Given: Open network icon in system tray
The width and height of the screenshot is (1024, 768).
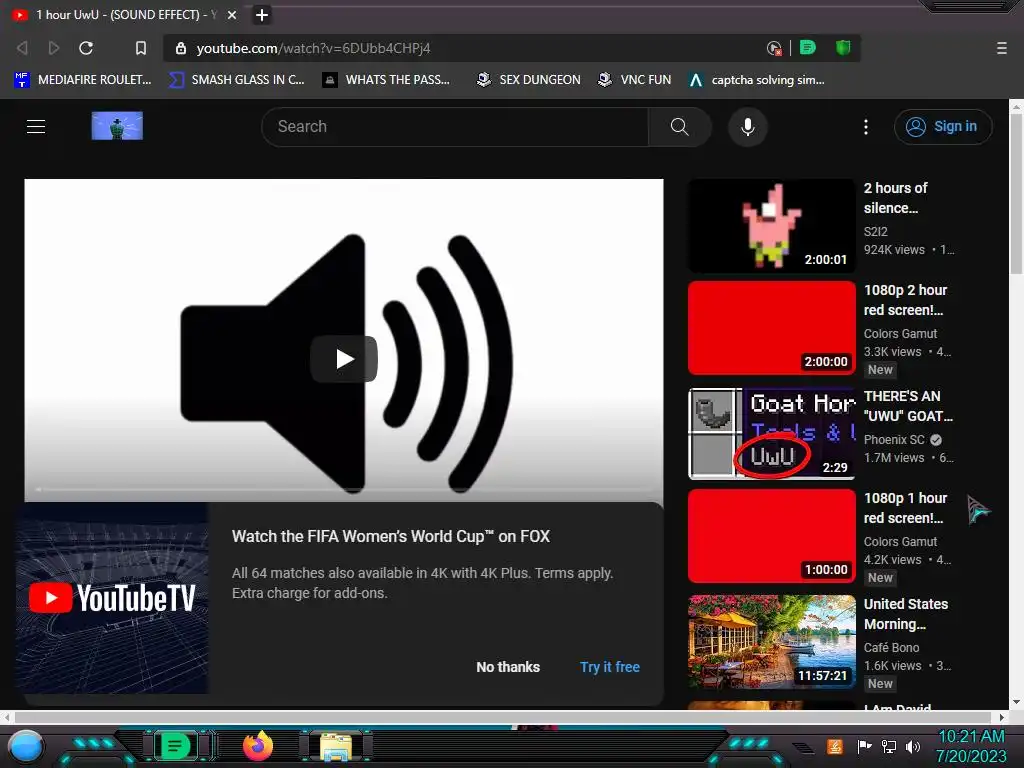Looking at the screenshot, I should [889, 746].
